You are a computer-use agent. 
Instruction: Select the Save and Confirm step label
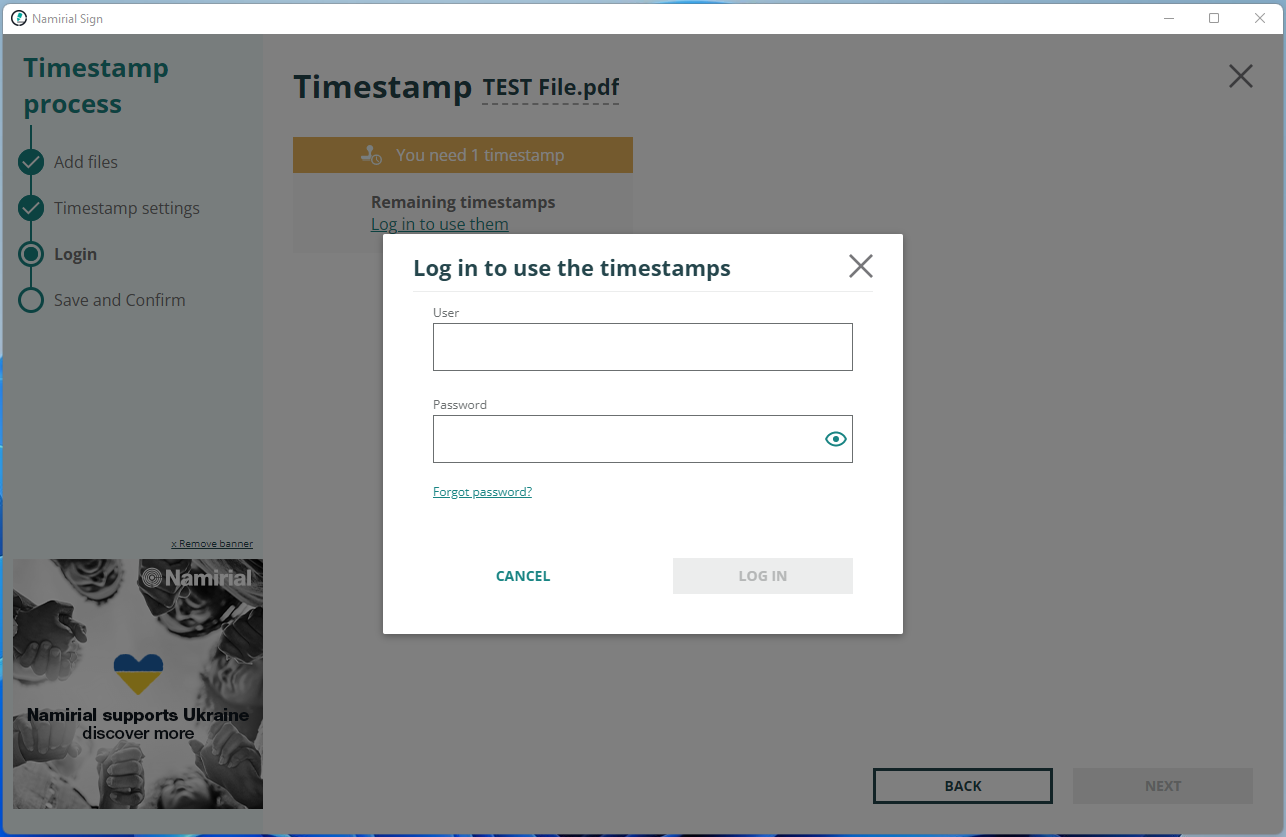pyautogui.click(x=120, y=300)
